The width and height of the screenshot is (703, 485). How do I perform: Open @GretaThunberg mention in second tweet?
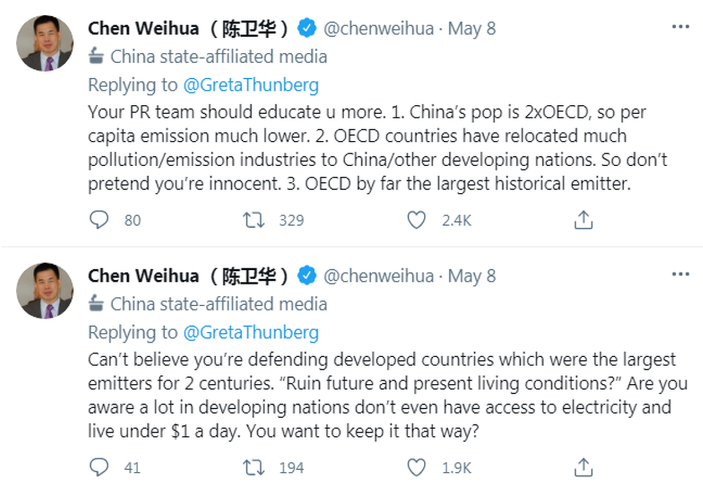[x=251, y=332]
